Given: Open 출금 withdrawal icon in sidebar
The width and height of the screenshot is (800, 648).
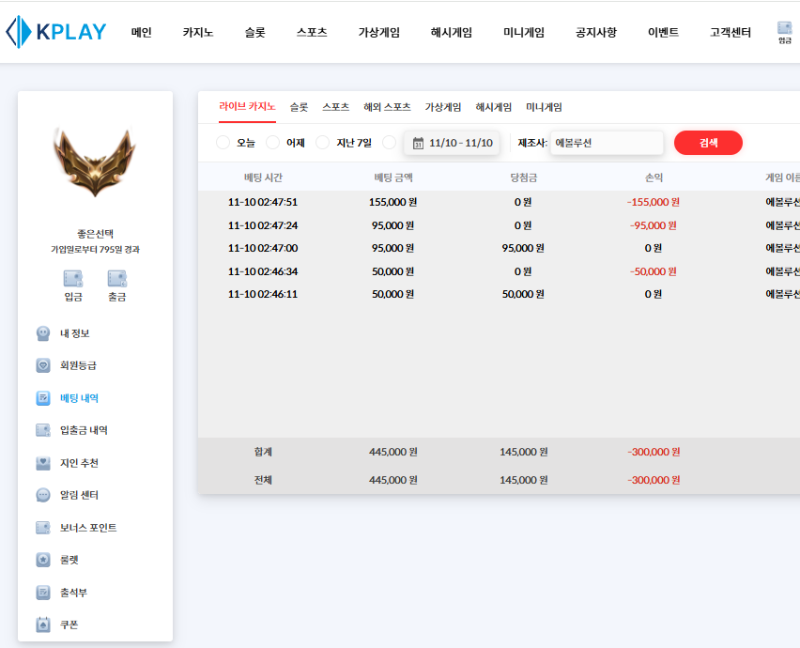Looking at the screenshot, I should [x=117, y=279].
